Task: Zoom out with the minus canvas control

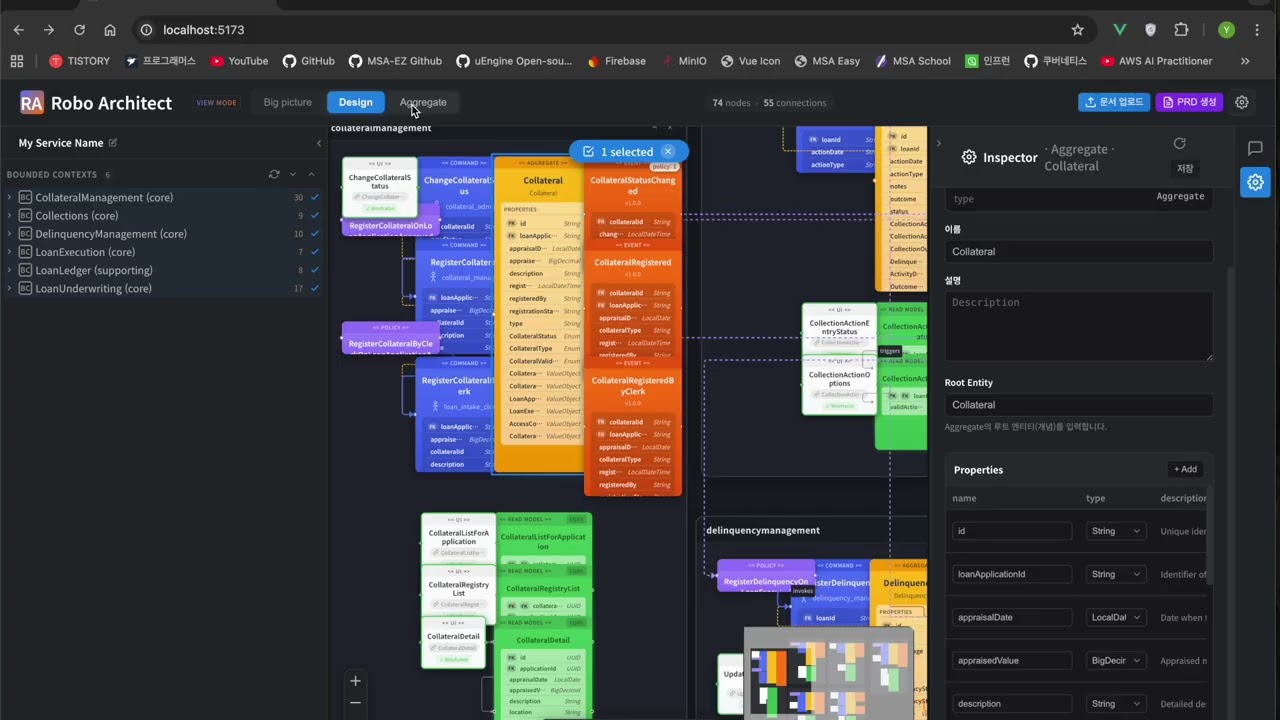Action: coord(355,703)
